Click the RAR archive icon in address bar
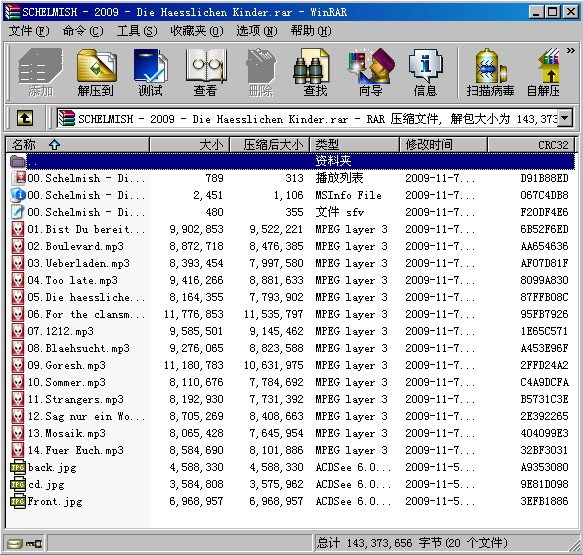 [x=67, y=119]
